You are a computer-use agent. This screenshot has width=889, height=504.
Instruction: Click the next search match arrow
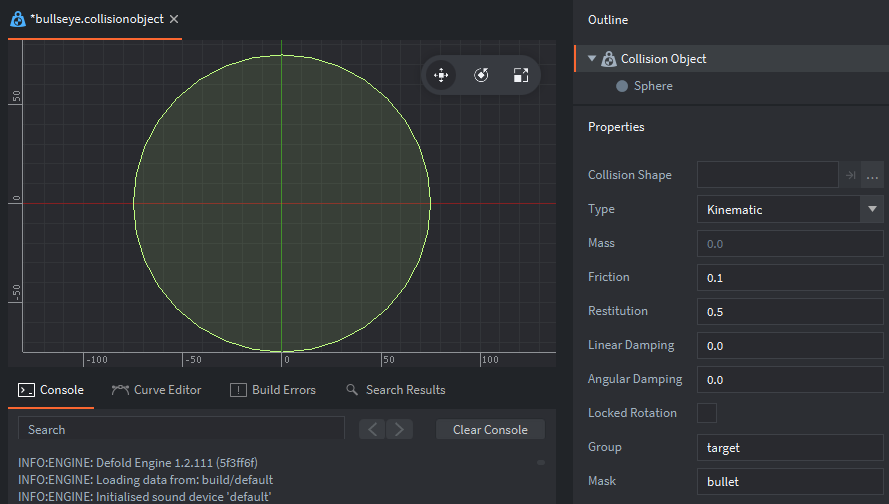point(400,429)
